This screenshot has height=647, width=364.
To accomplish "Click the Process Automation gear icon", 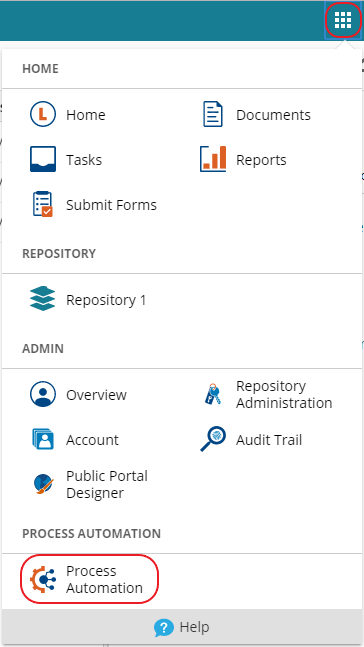I will (x=43, y=579).
